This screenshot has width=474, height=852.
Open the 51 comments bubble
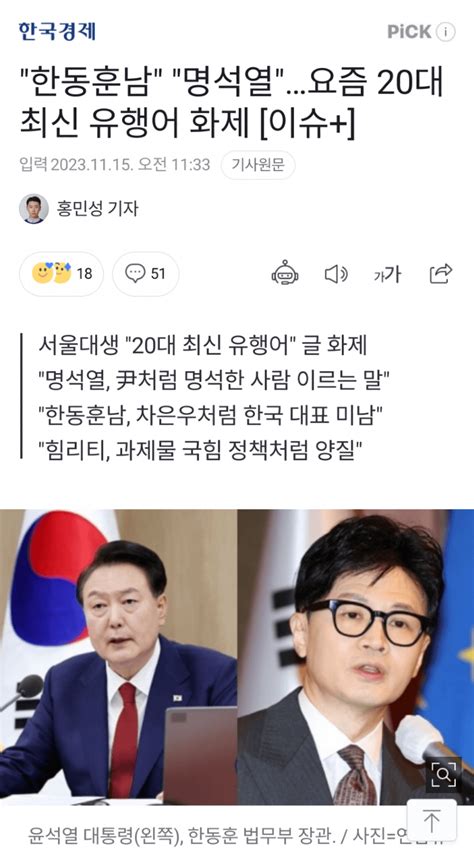pos(146,273)
